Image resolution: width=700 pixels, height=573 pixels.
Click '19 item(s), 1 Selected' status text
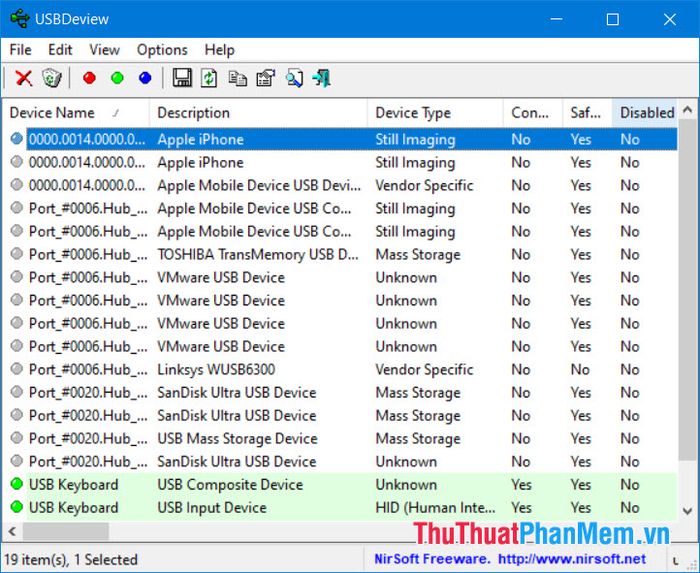(71, 559)
